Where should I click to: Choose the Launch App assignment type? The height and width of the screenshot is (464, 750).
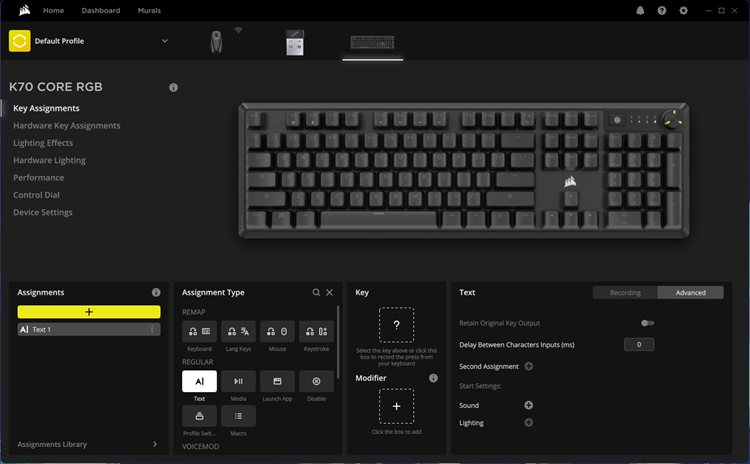[277, 381]
